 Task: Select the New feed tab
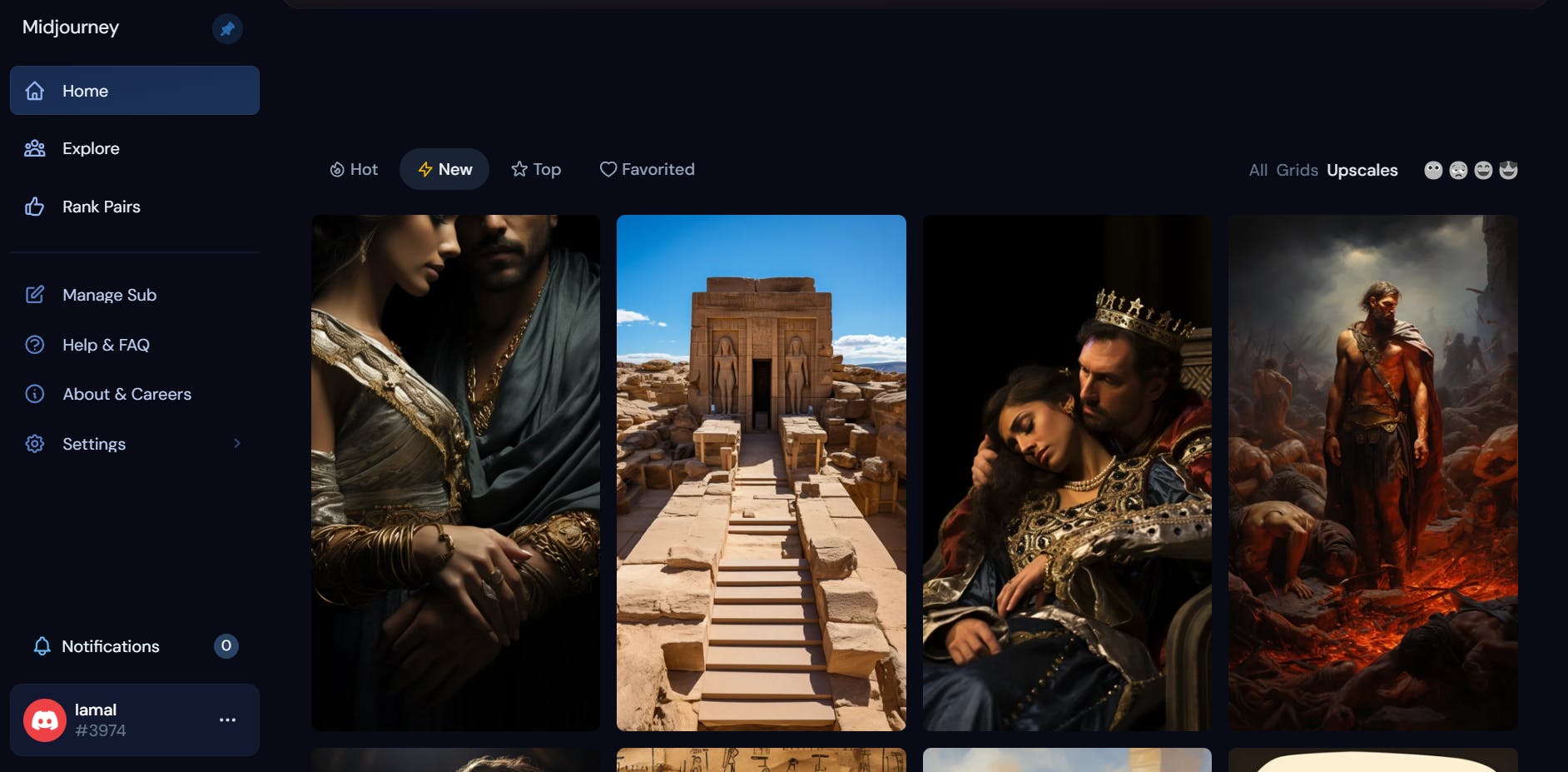[444, 169]
